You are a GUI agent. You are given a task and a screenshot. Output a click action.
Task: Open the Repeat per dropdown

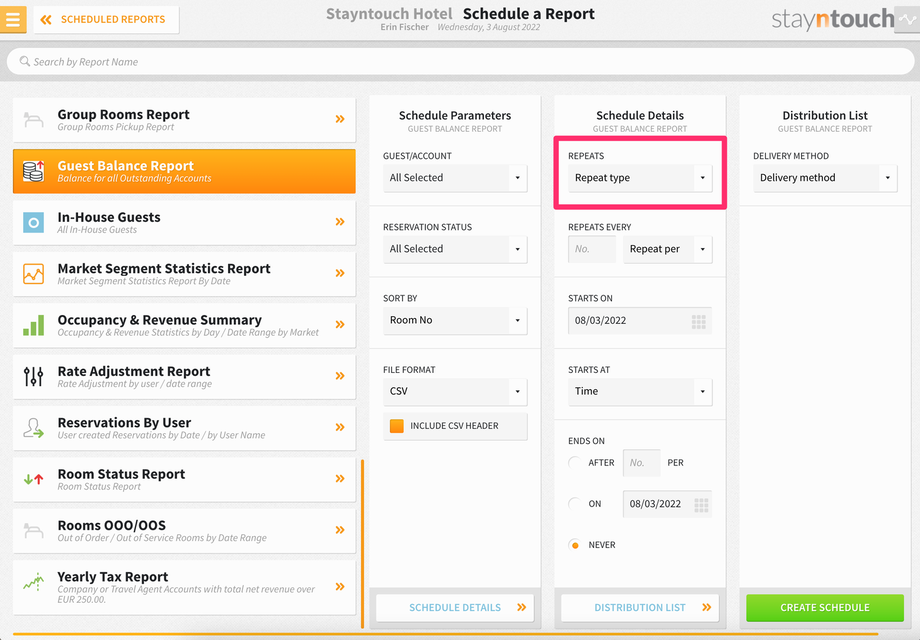tap(668, 249)
